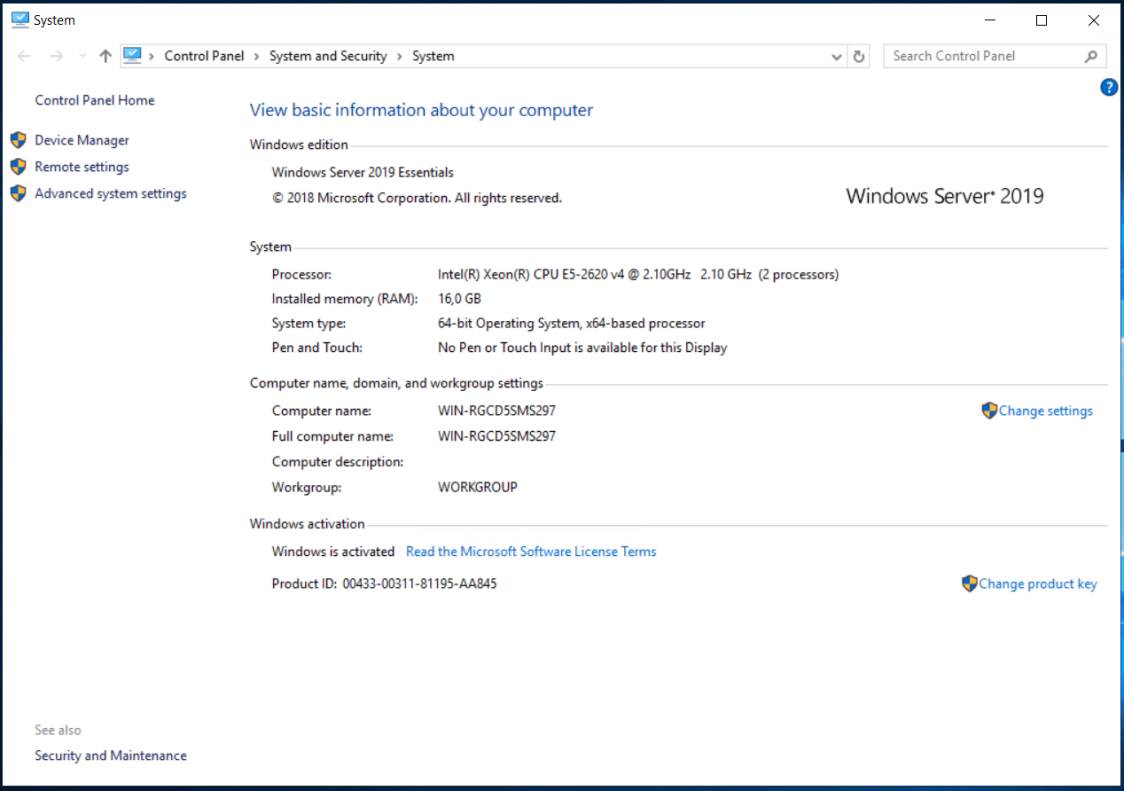The width and height of the screenshot is (1124, 791).
Task: Close the System window
Action: 1093,20
